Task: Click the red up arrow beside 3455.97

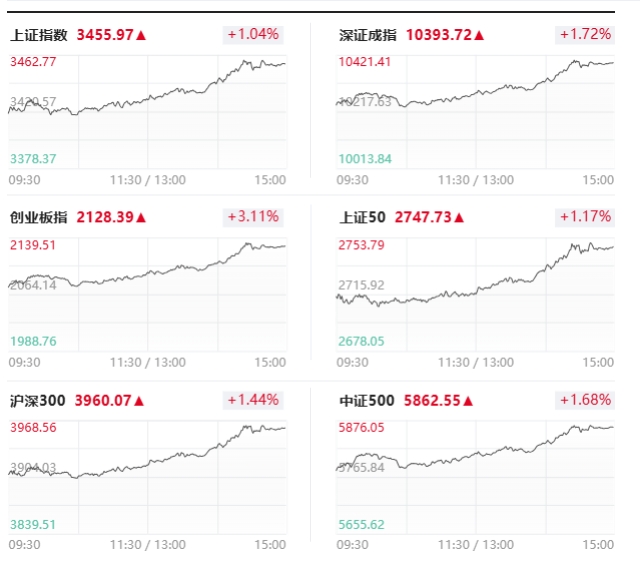Action: (141, 35)
